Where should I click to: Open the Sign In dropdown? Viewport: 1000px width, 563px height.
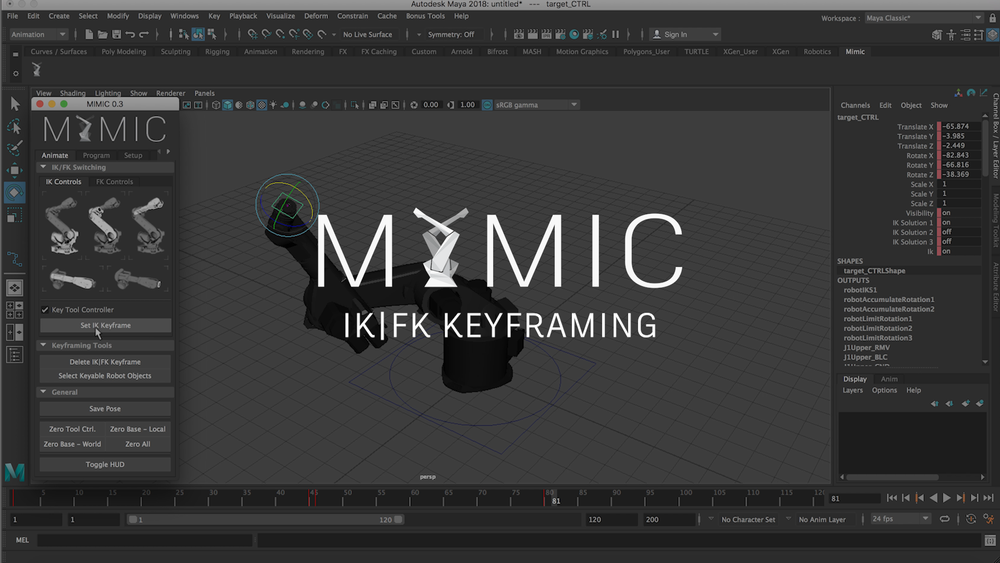point(684,34)
